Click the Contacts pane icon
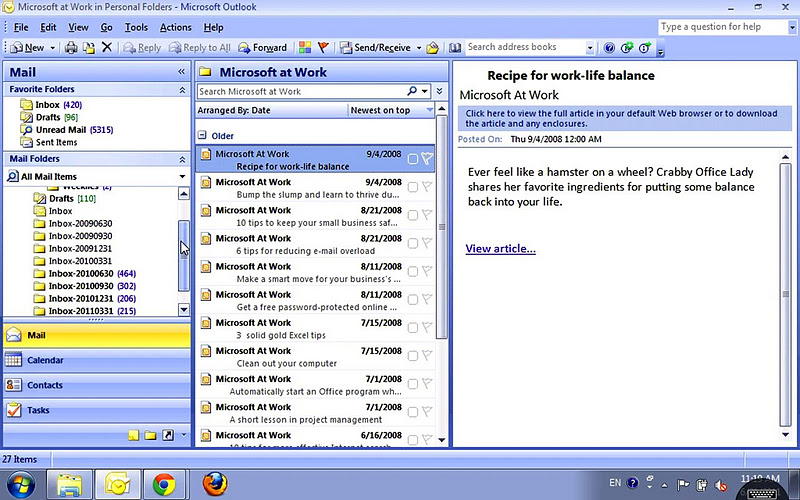 point(14,385)
